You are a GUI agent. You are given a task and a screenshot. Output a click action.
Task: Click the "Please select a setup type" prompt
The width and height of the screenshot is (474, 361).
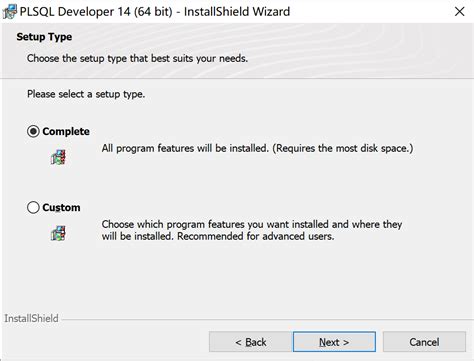86,94
